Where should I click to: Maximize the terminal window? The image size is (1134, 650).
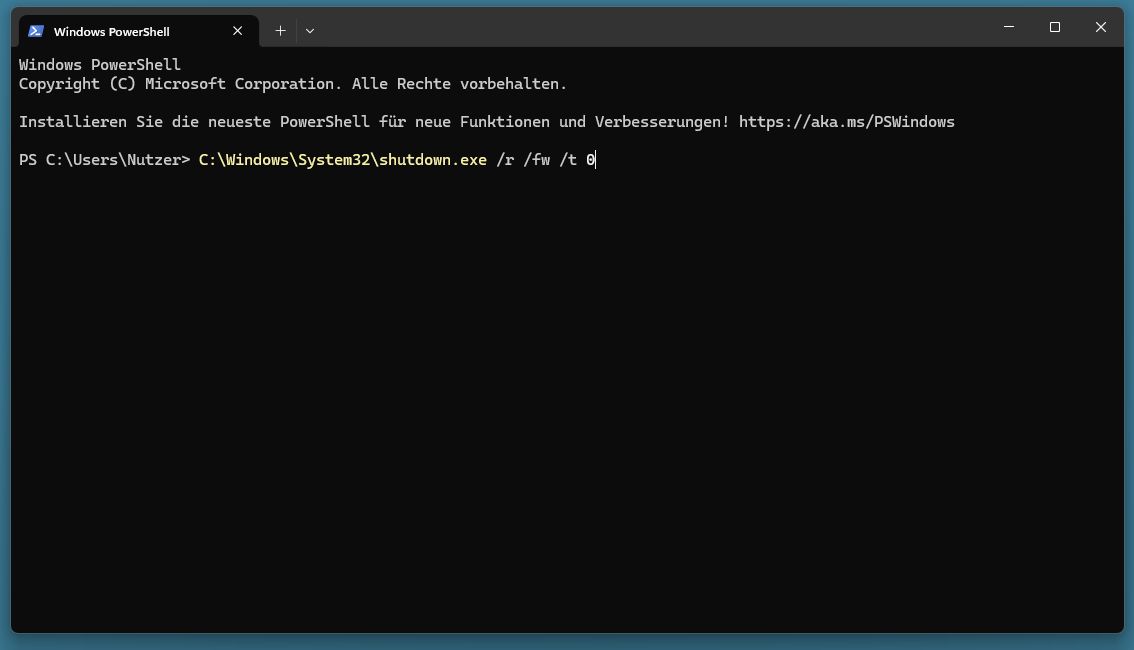[1054, 27]
